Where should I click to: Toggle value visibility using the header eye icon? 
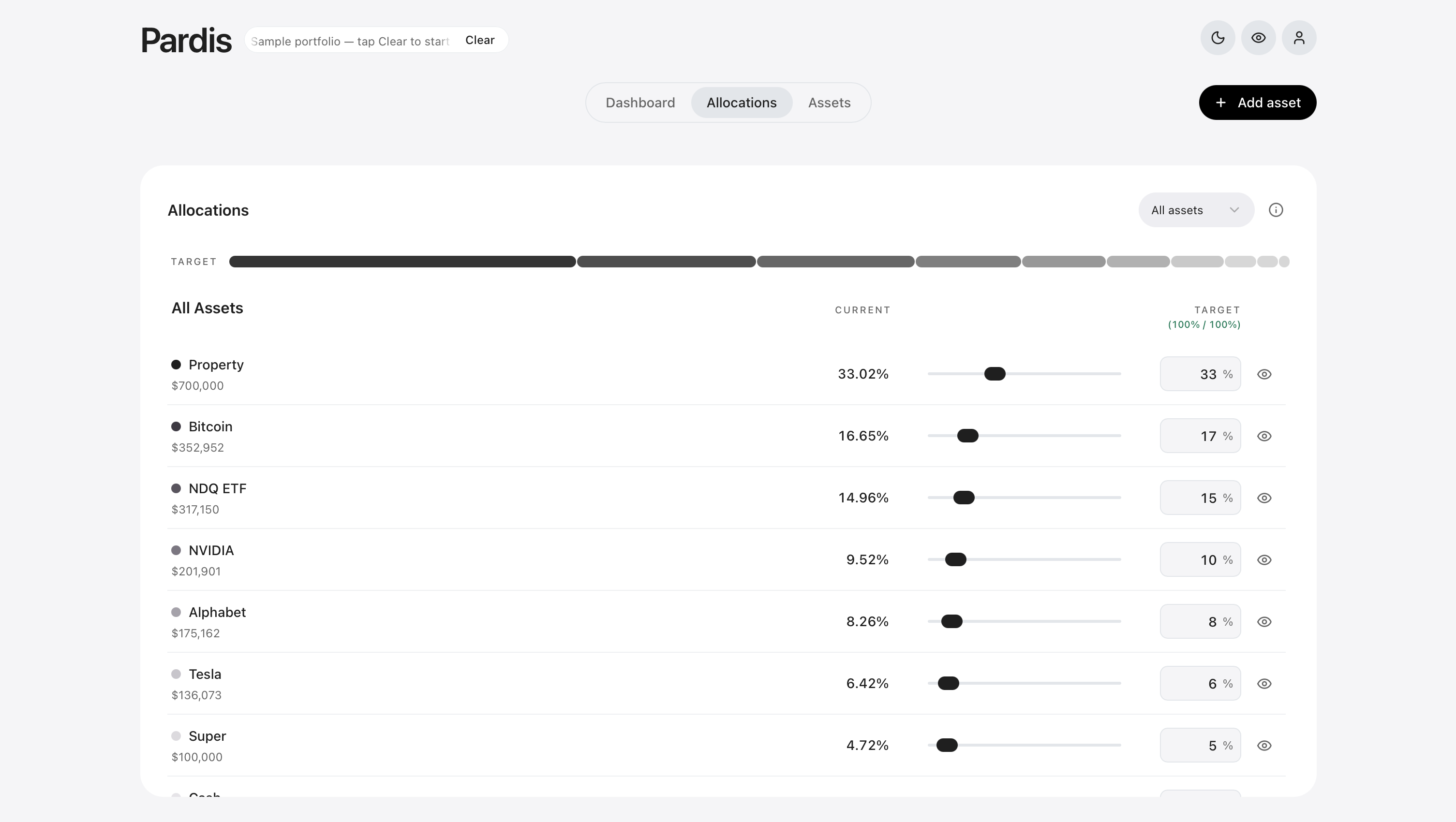tap(1258, 38)
